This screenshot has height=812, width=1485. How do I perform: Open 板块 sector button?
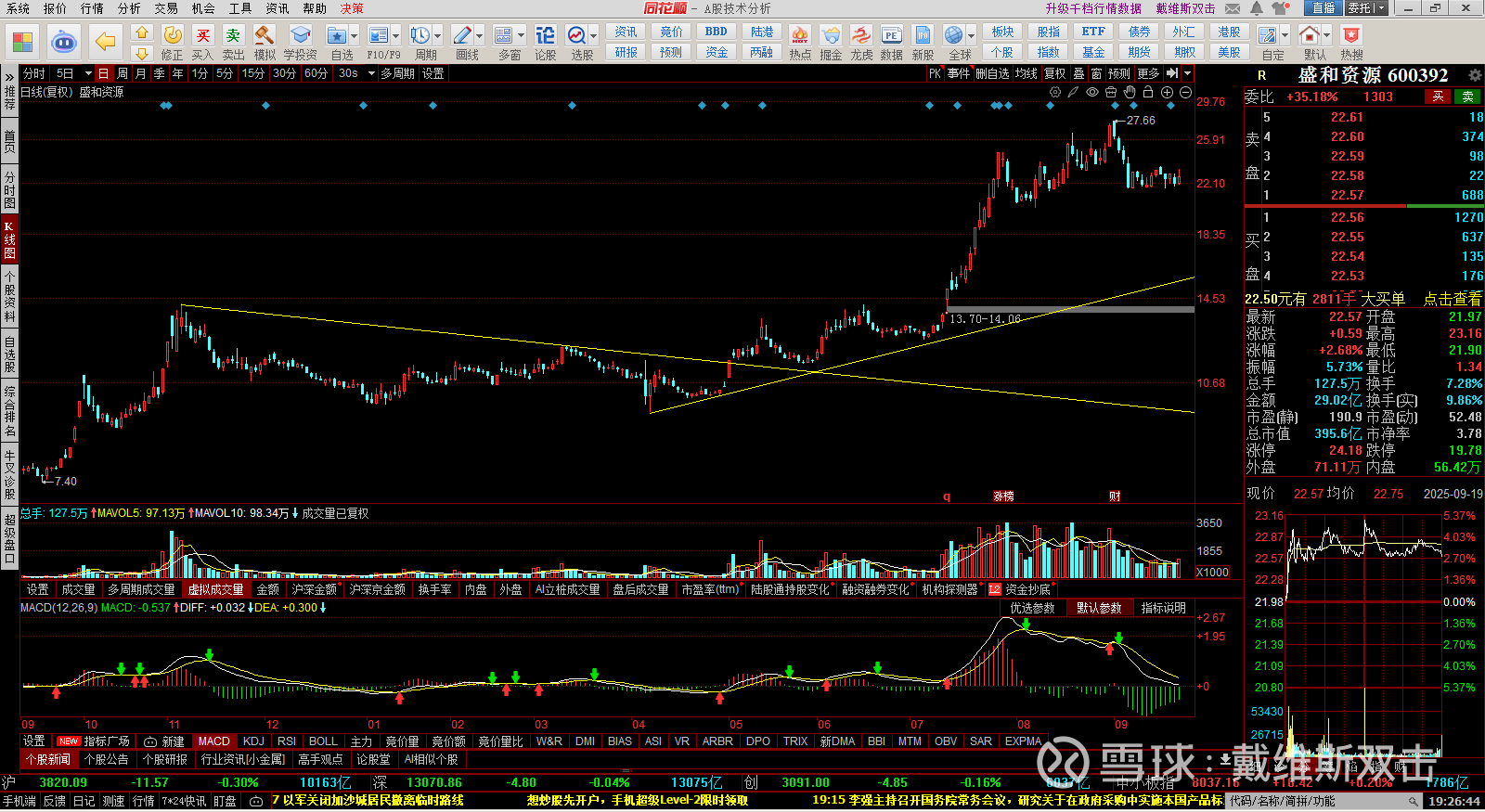click(1002, 32)
